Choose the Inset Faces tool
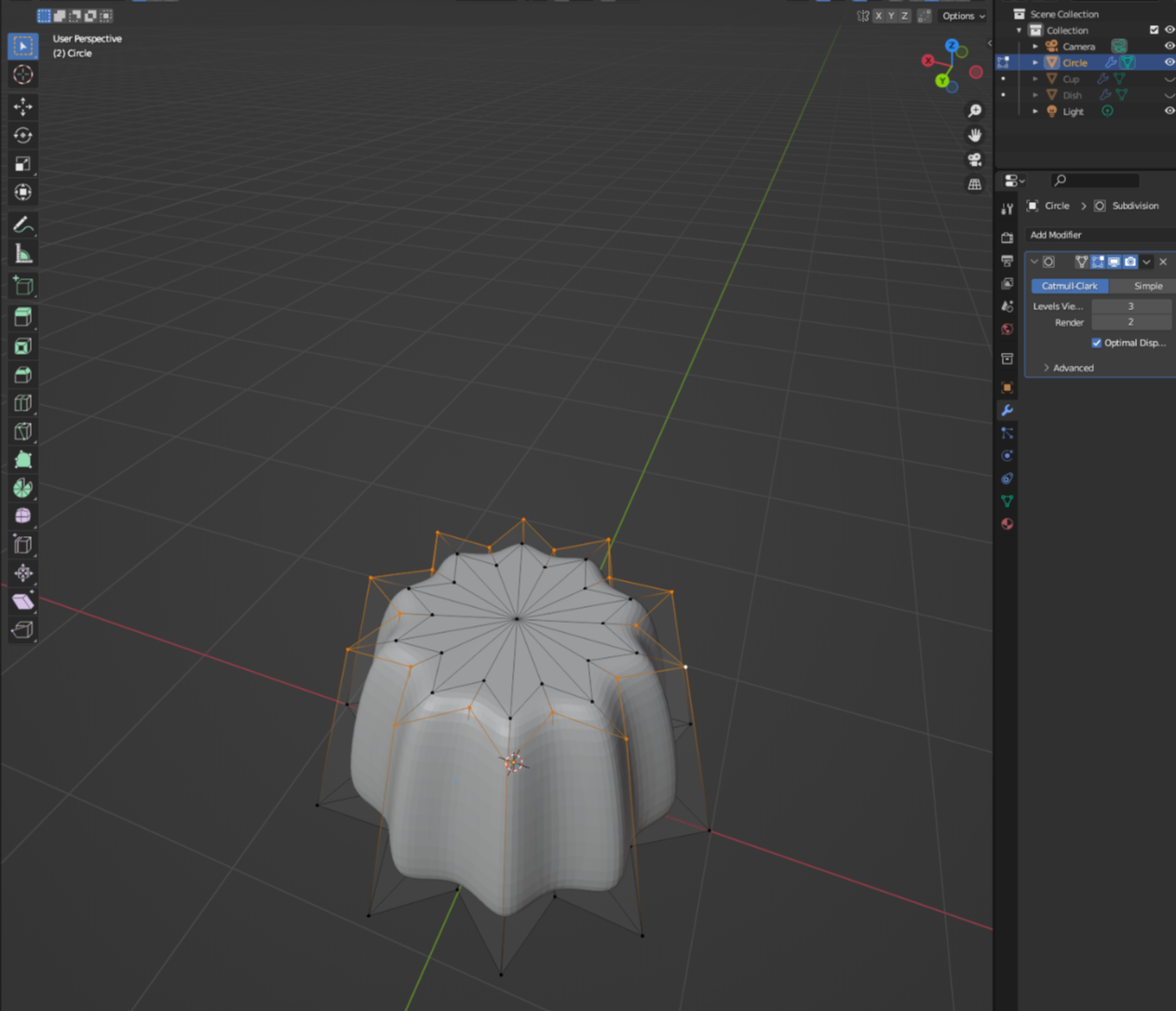The width and height of the screenshot is (1176, 1011). tap(23, 346)
